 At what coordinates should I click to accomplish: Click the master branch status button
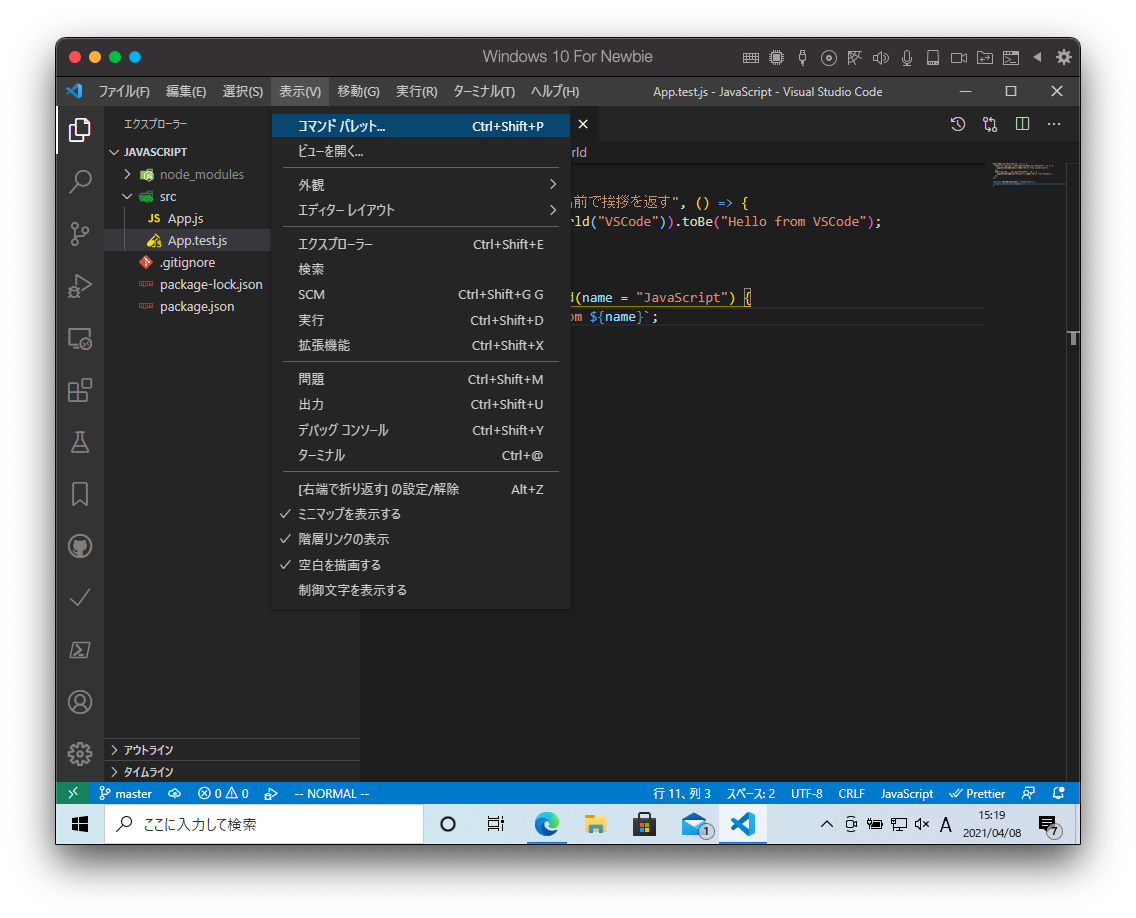(126, 794)
